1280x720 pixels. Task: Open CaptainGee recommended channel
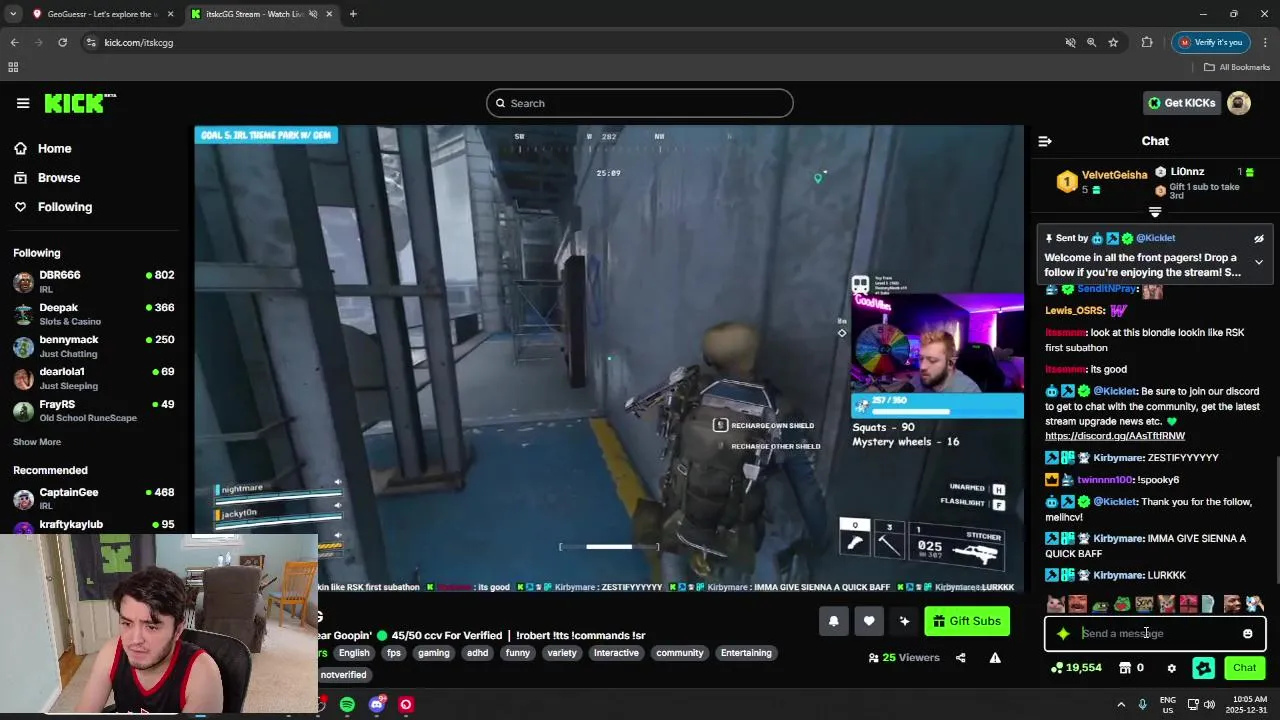(94, 498)
